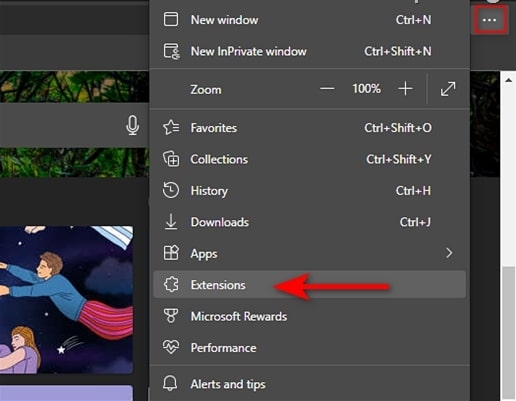Click the Favorites star icon
Screen dimensions: 516x401
[171, 127]
